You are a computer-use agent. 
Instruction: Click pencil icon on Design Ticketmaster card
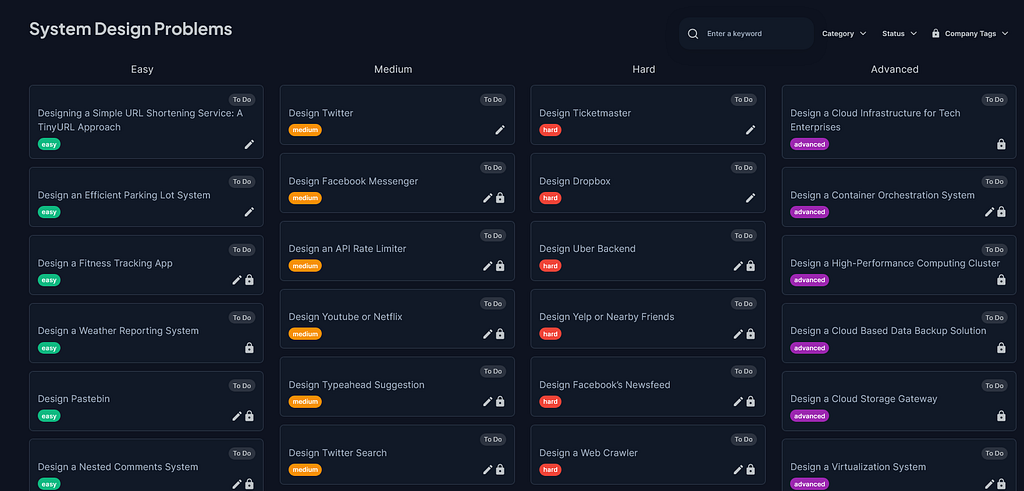click(x=750, y=130)
